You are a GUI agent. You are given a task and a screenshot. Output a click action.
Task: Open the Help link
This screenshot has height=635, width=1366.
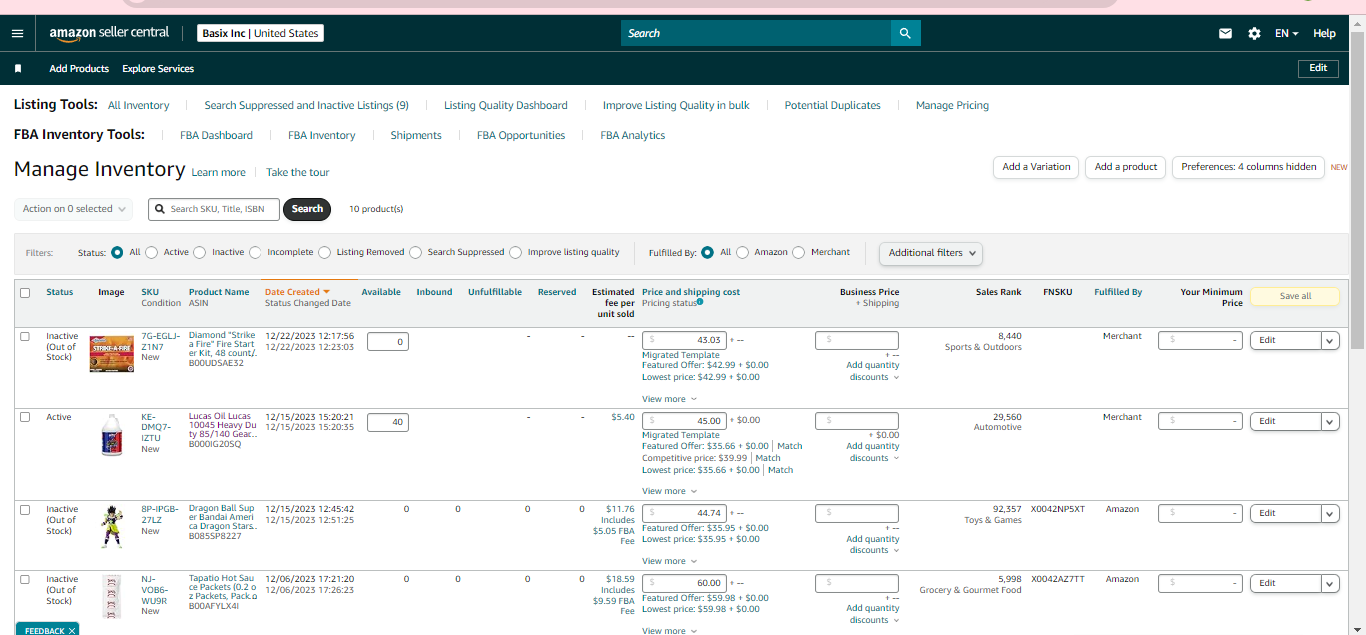(x=1324, y=33)
